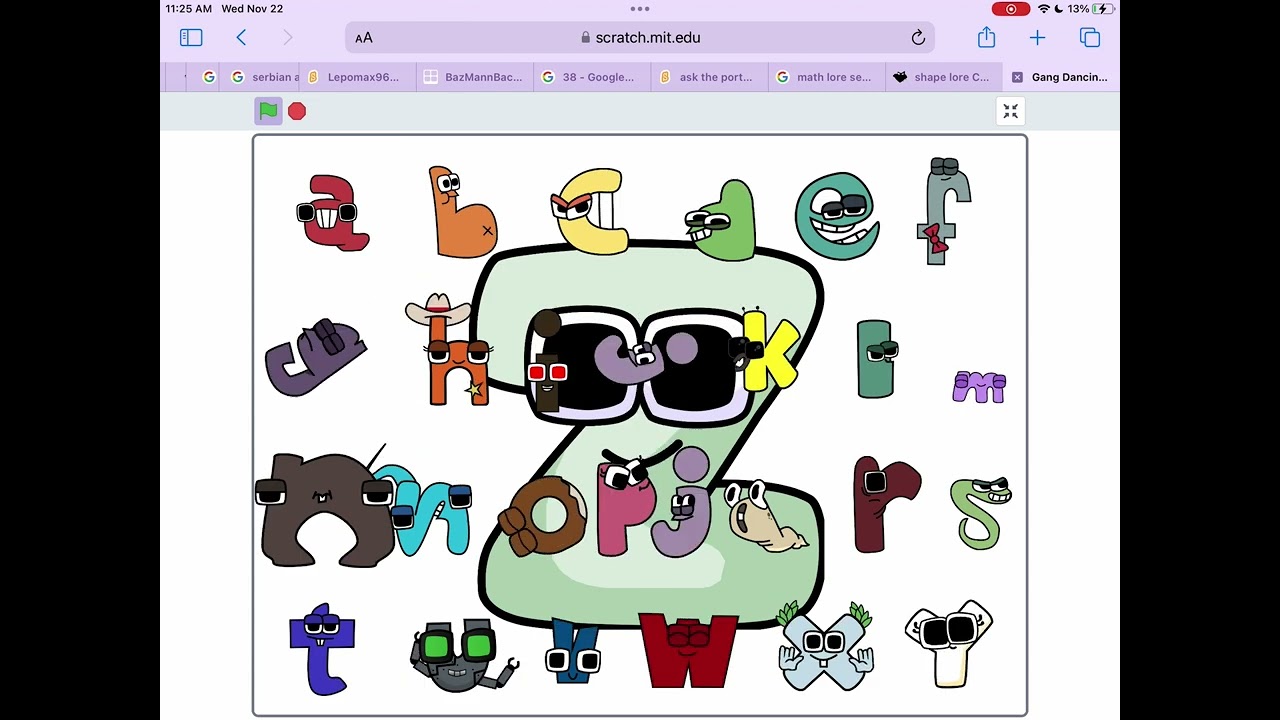Open the Share sheet

pos(987,37)
